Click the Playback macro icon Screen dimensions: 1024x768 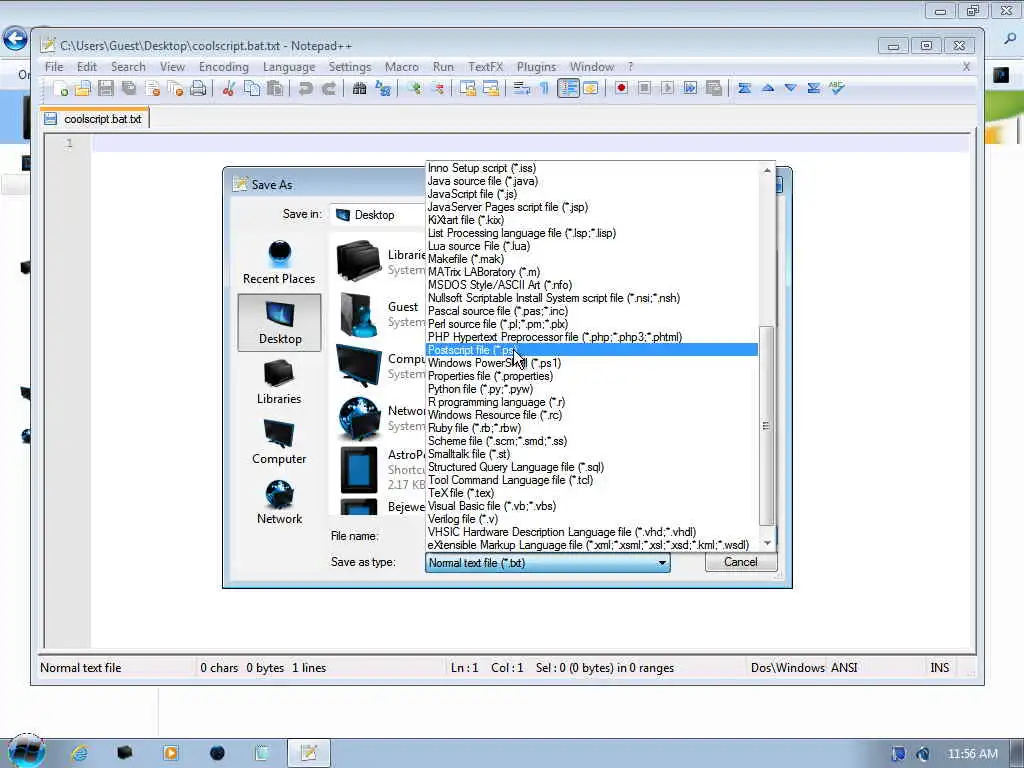[x=667, y=88]
